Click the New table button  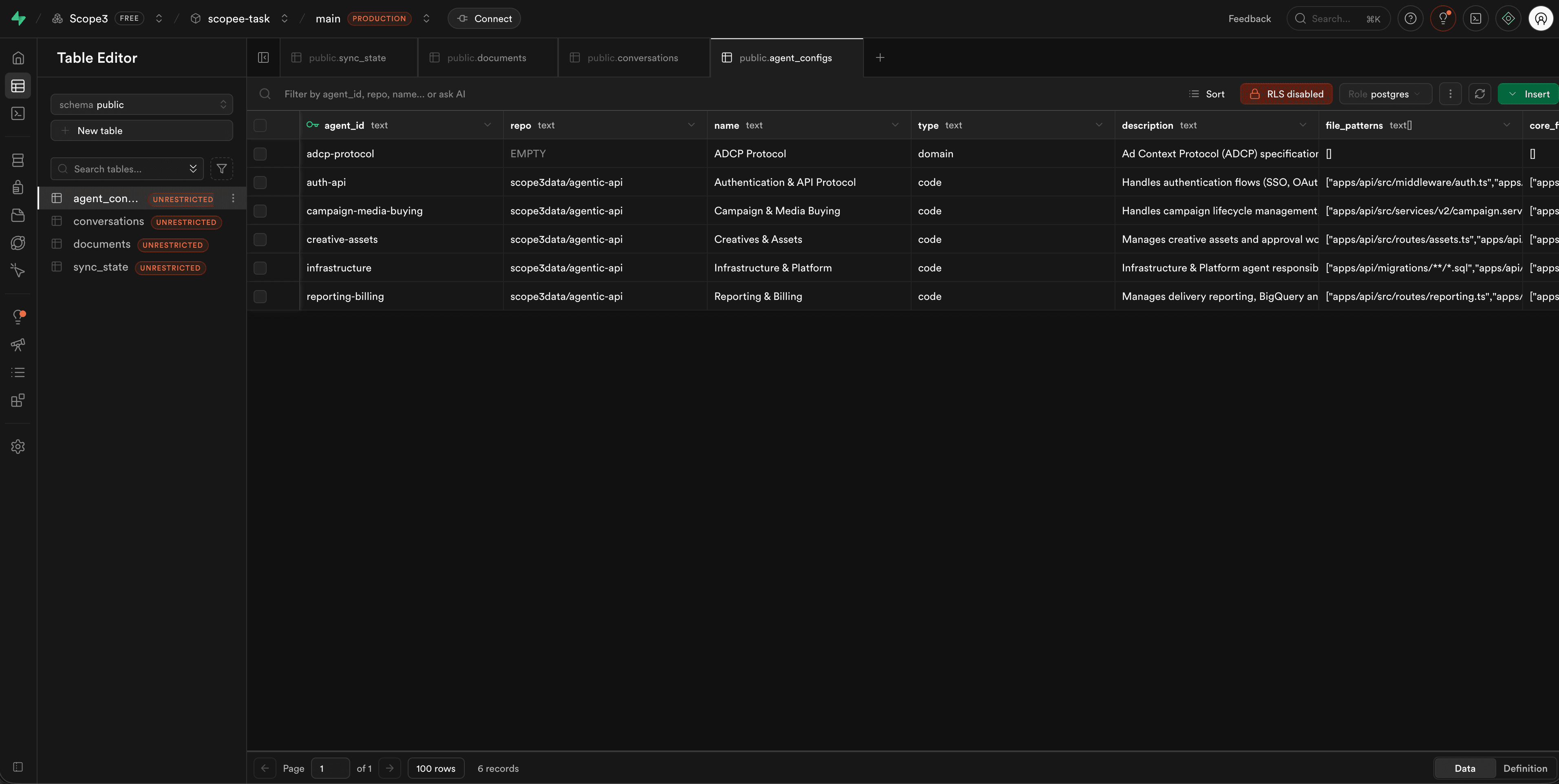pyautogui.click(x=141, y=131)
